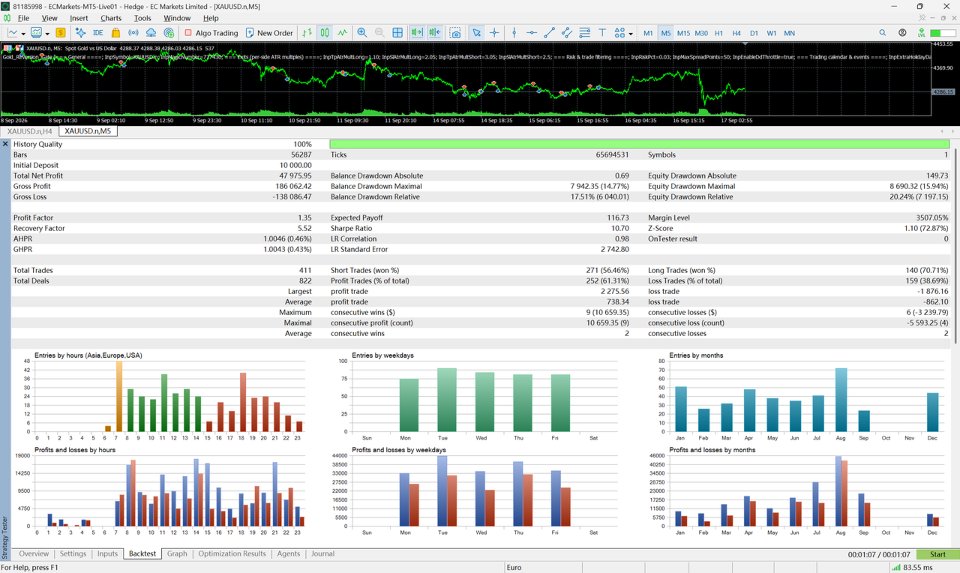
Task: Switch to the XAUUSD.n,H4 chart tab
Action: click(29, 131)
